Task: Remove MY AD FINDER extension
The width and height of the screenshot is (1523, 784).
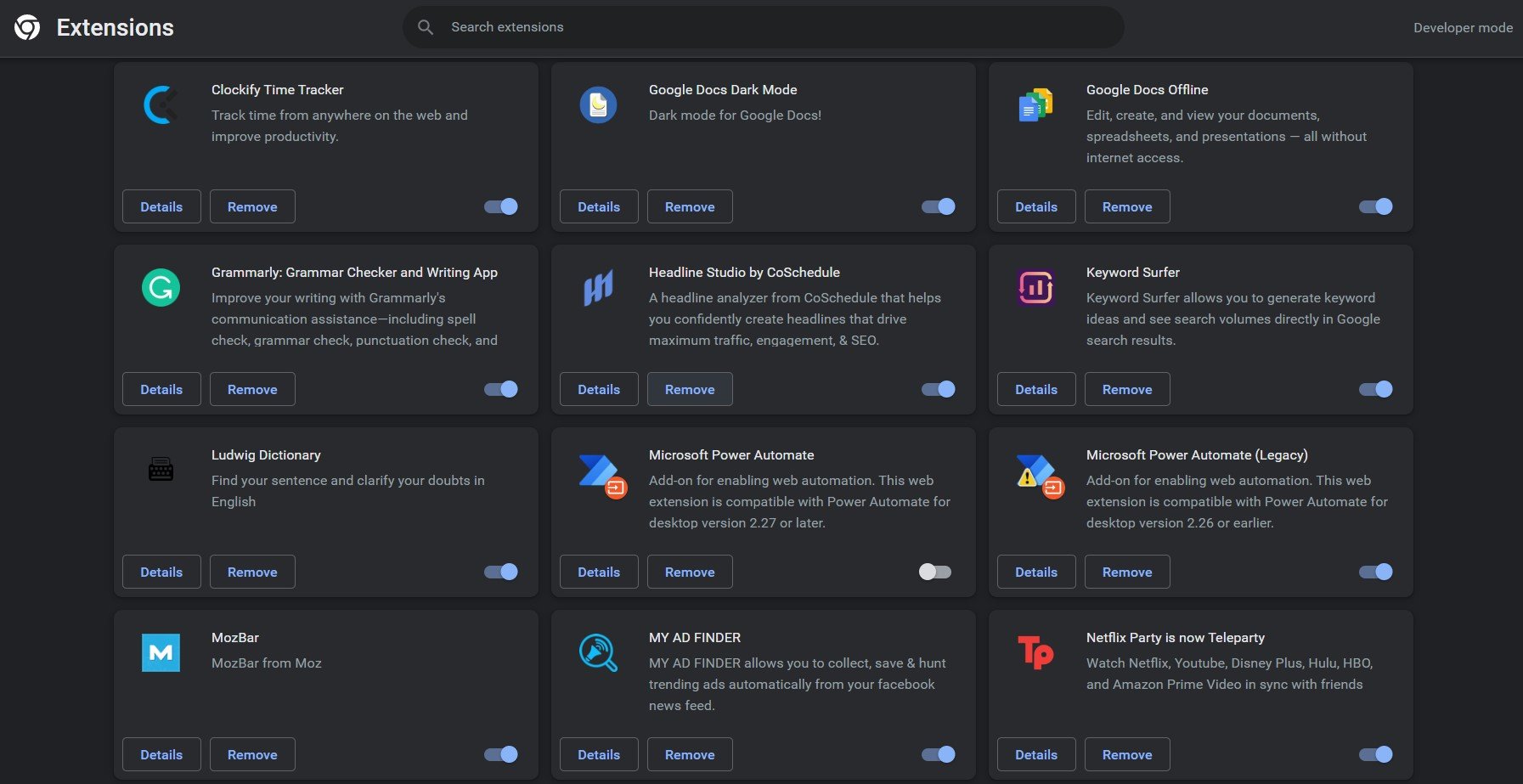Action: 690,754
